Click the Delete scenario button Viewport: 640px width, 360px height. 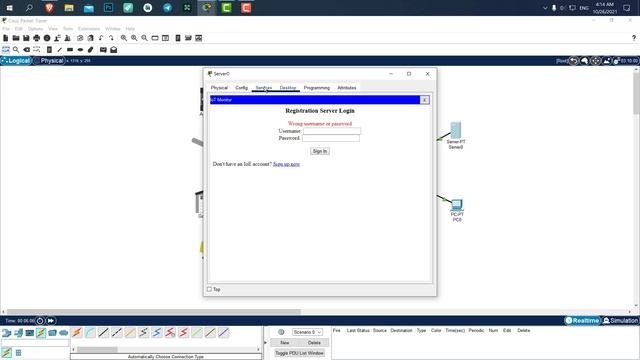314,342
